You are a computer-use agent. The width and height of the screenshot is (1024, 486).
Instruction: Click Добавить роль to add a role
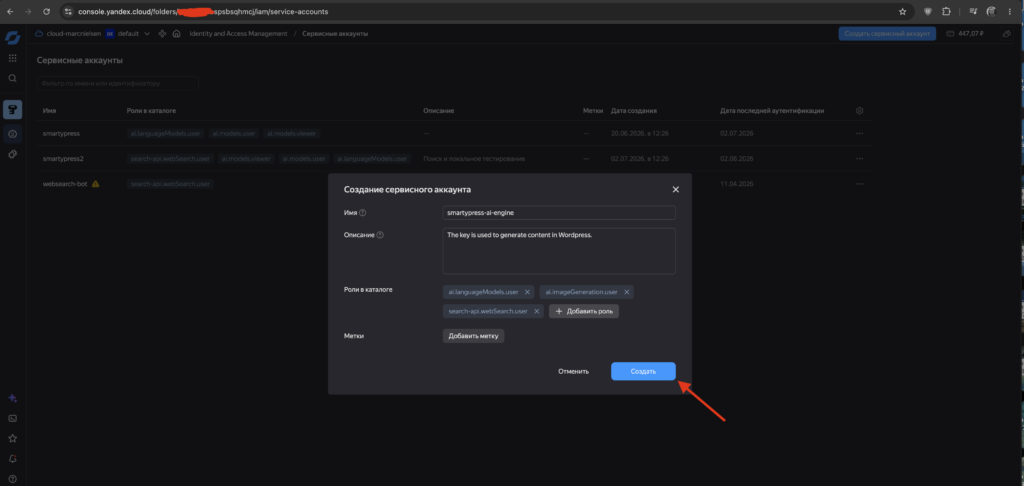click(x=584, y=312)
